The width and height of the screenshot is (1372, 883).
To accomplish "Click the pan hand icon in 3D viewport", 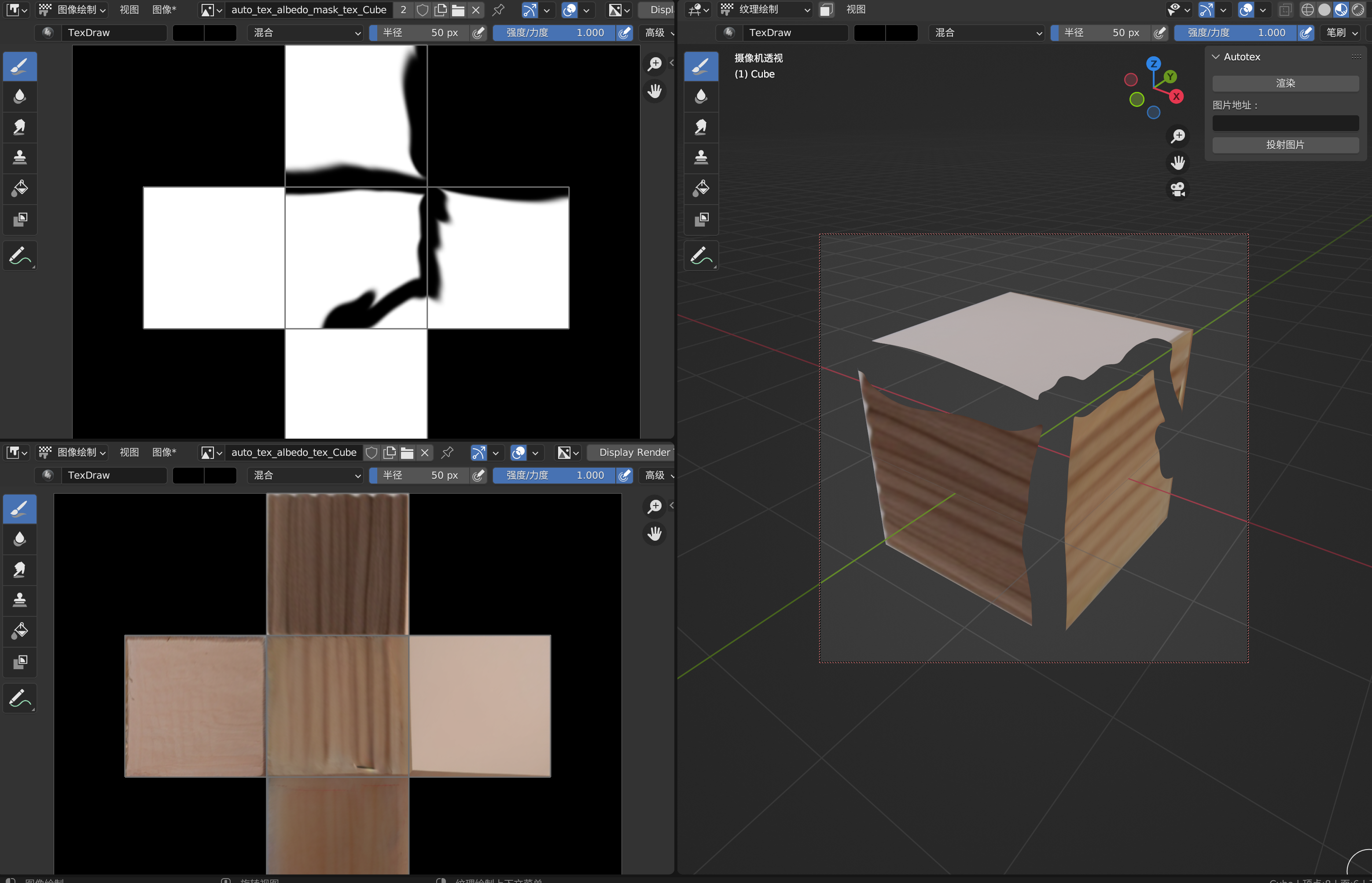I will (1177, 163).
